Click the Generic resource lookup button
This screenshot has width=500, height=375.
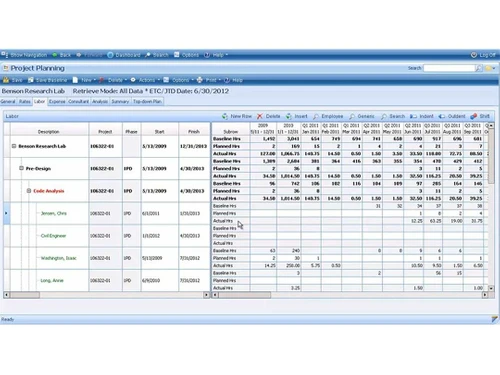tap(362, 116)
